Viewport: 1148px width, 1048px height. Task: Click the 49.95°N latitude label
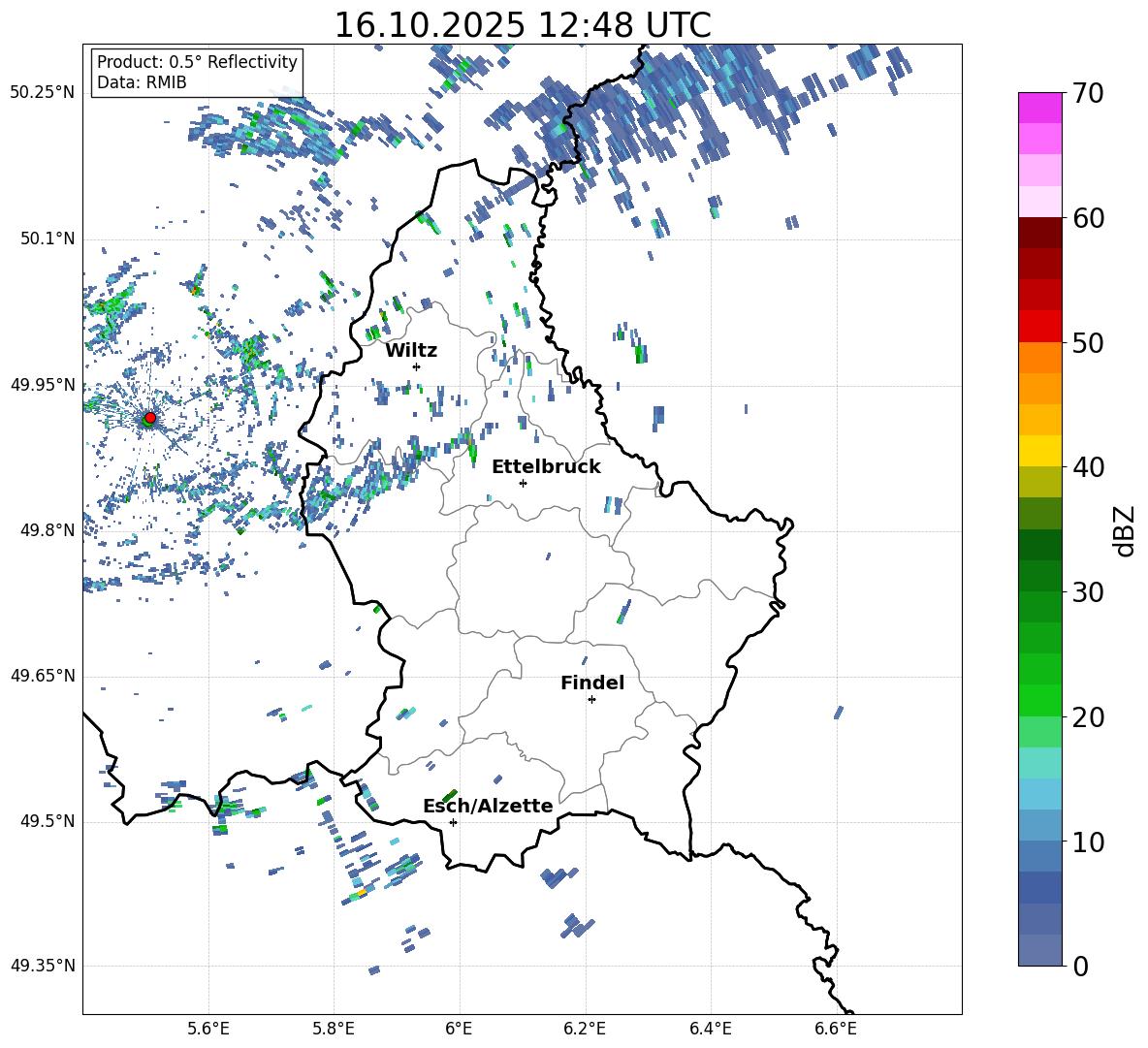[x=43, y=385]
